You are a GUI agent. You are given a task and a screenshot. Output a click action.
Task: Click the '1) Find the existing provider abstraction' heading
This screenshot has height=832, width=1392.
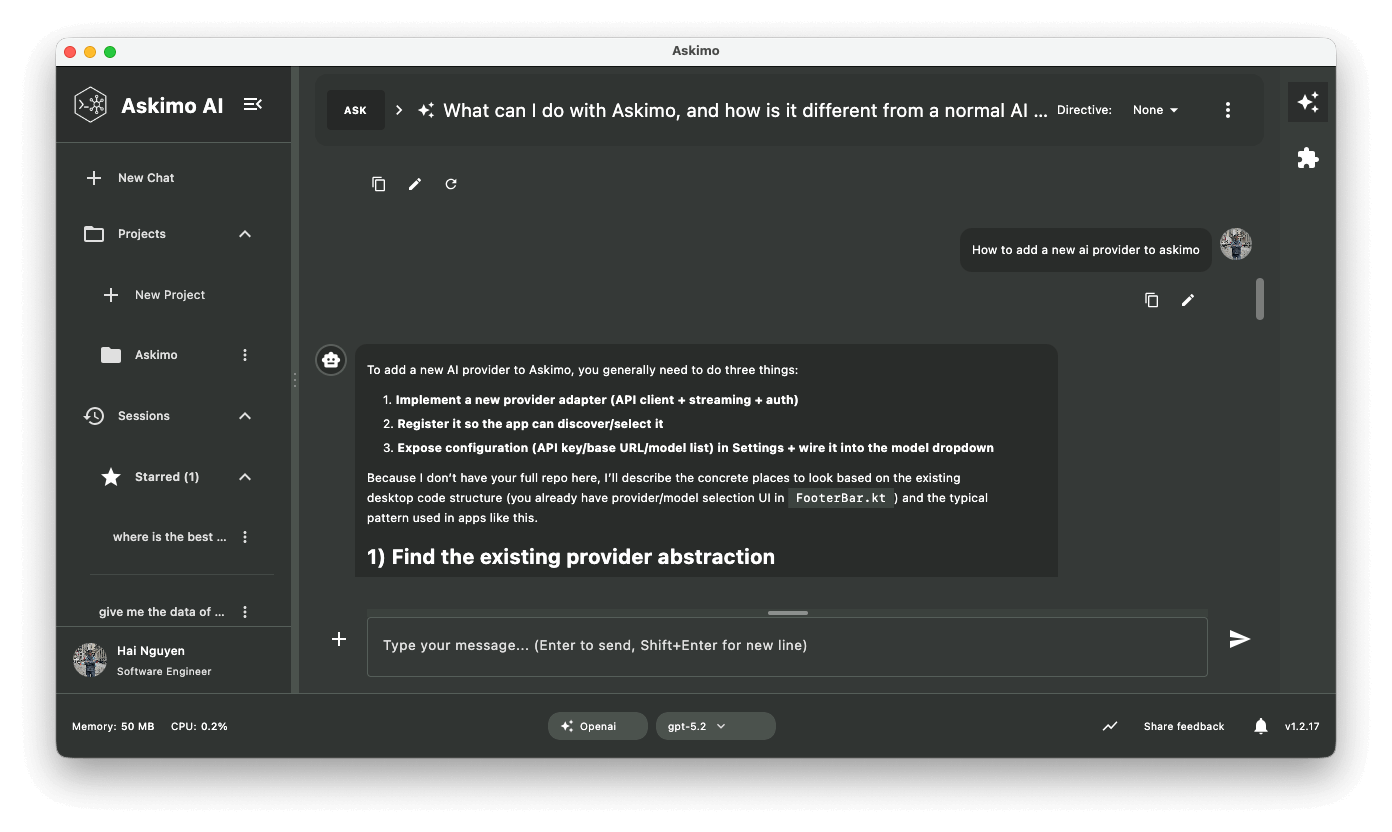(571, 557)
